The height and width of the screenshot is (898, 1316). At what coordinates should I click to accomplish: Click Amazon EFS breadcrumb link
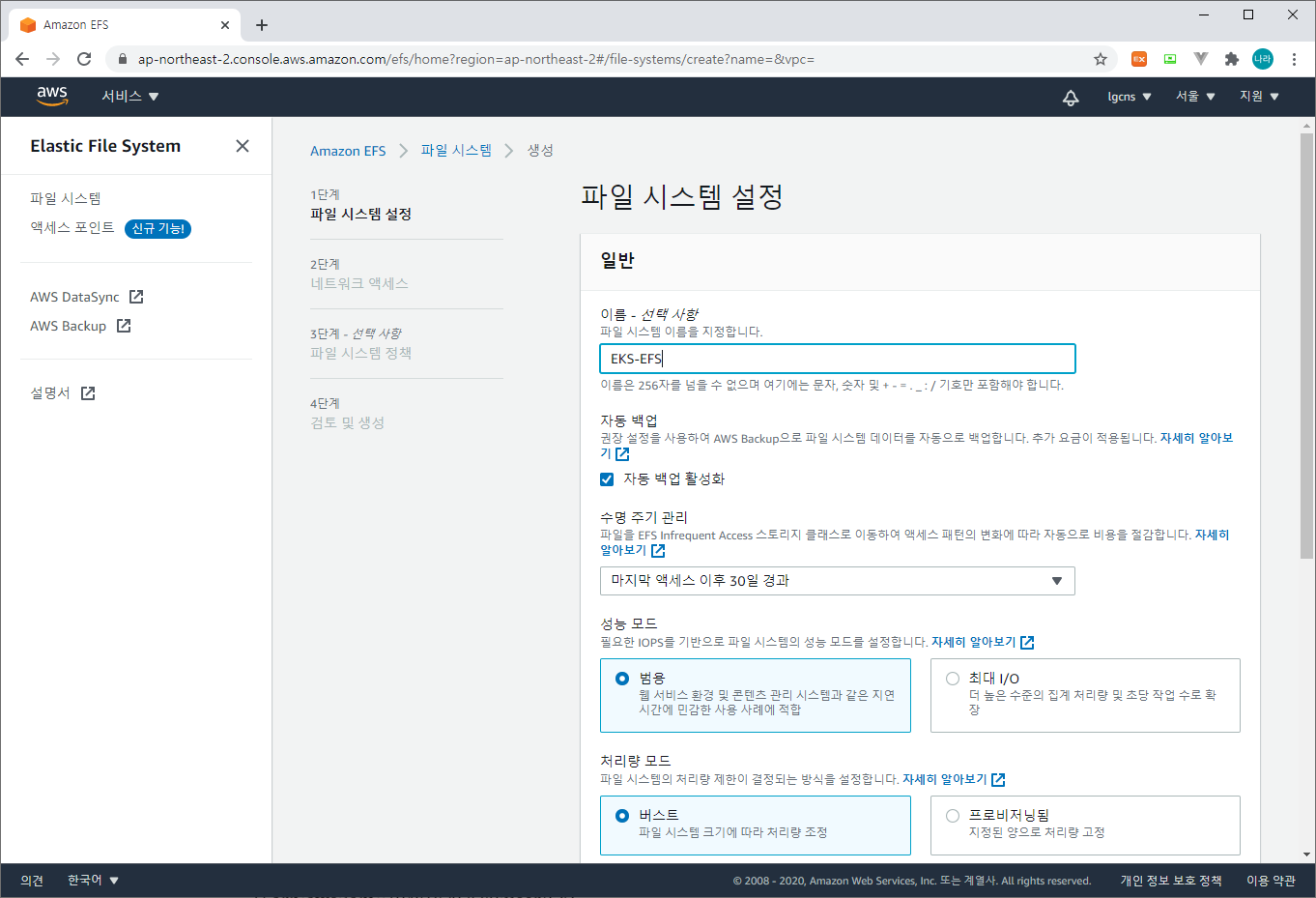pyautogui.click(x=348, y=151)
